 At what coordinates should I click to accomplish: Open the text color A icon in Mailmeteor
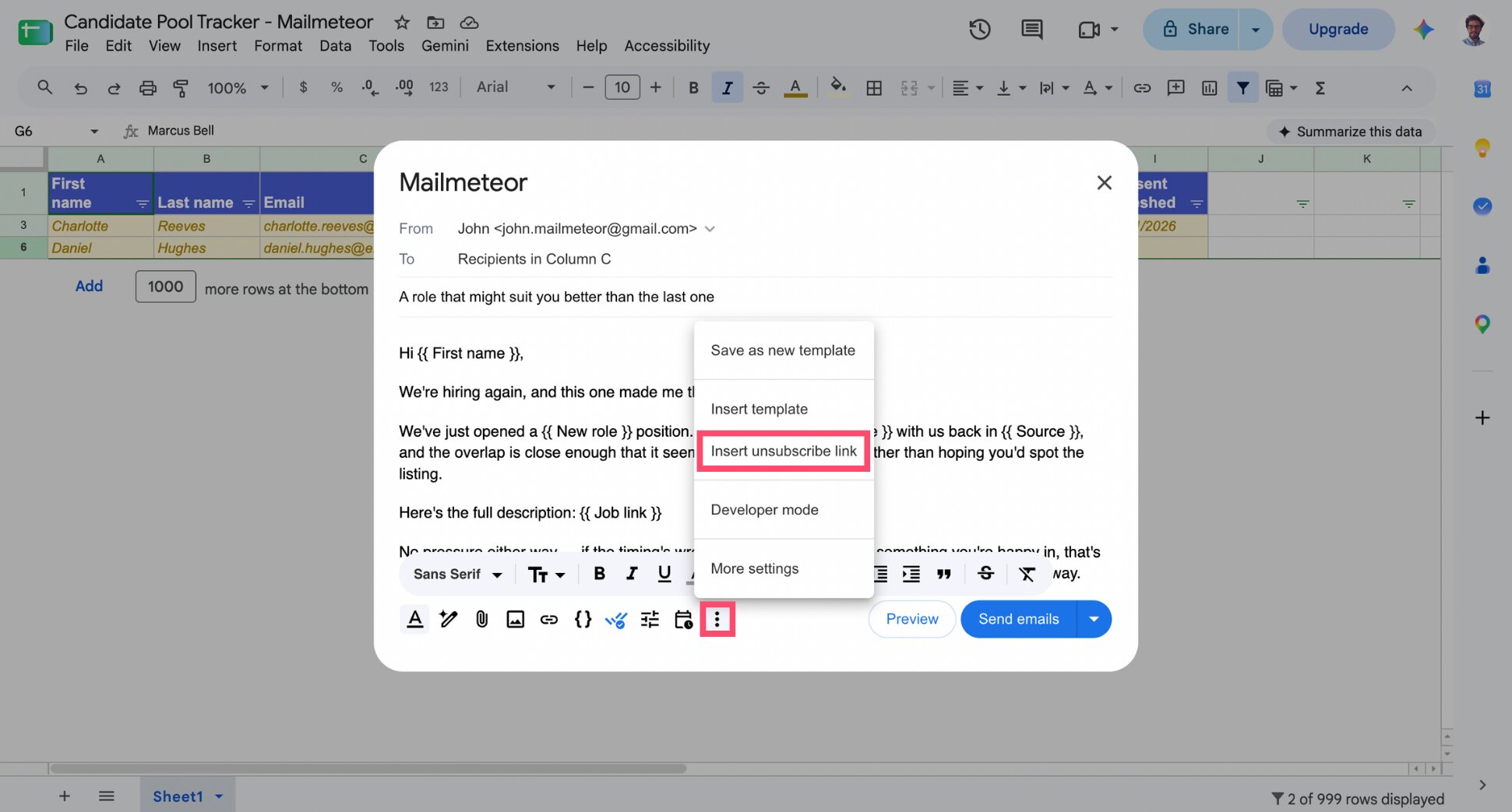[x=415, y=619]
